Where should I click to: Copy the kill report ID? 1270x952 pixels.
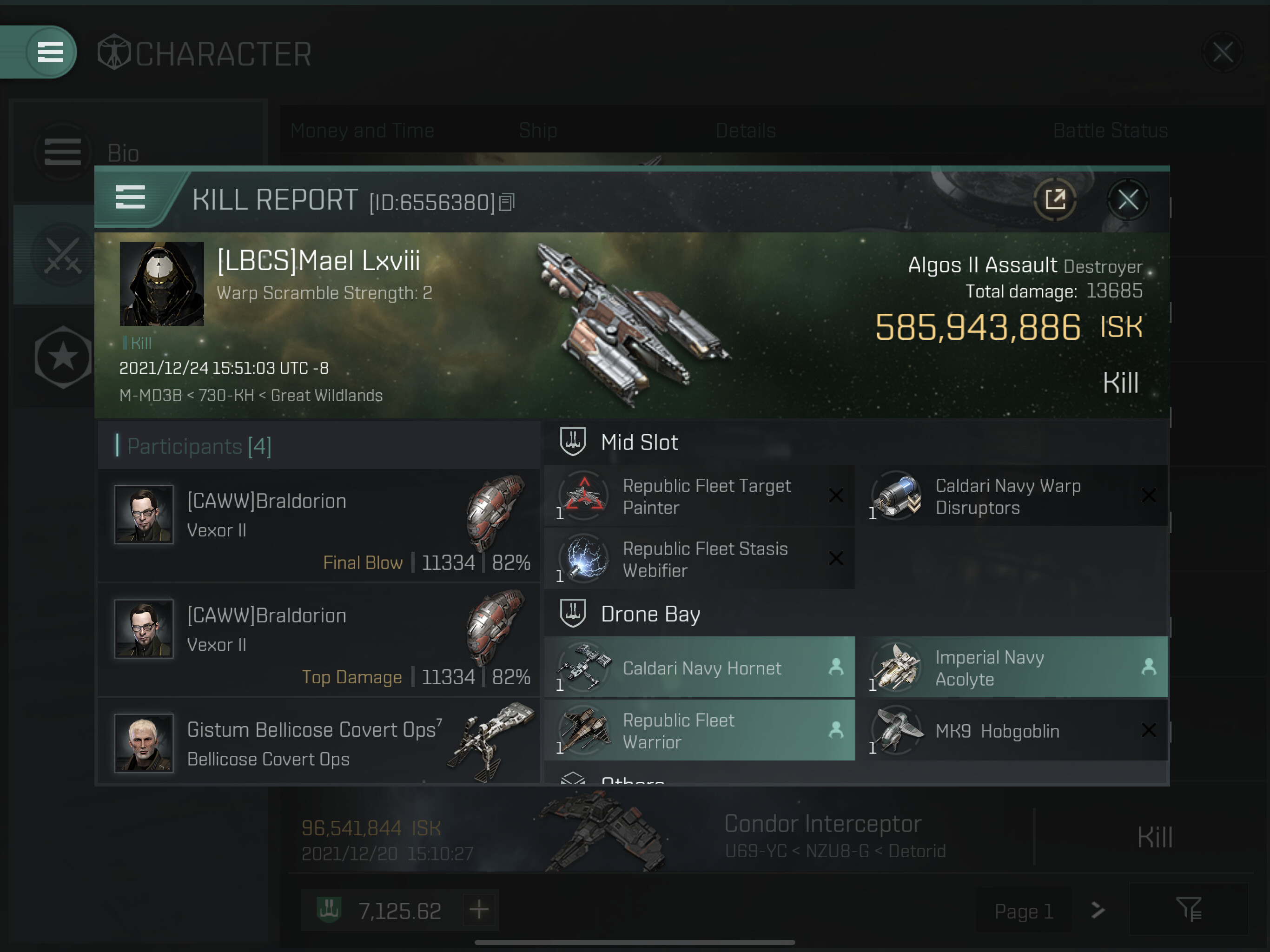pyautogui.click(x=506, y=202)
